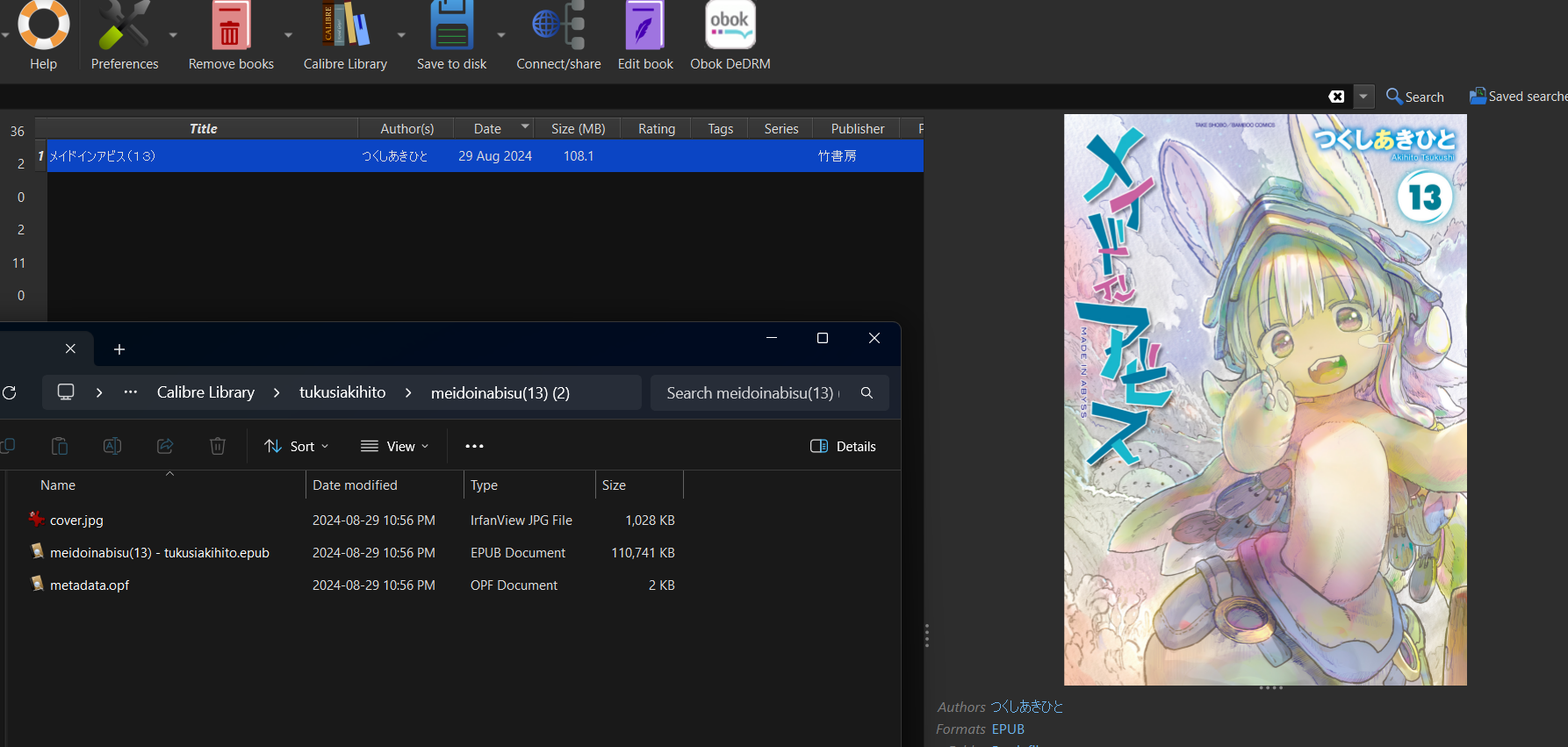Screen dimensions: 1568x747
Task: Toggle the Details pane
Action: [x=843, y=446]
